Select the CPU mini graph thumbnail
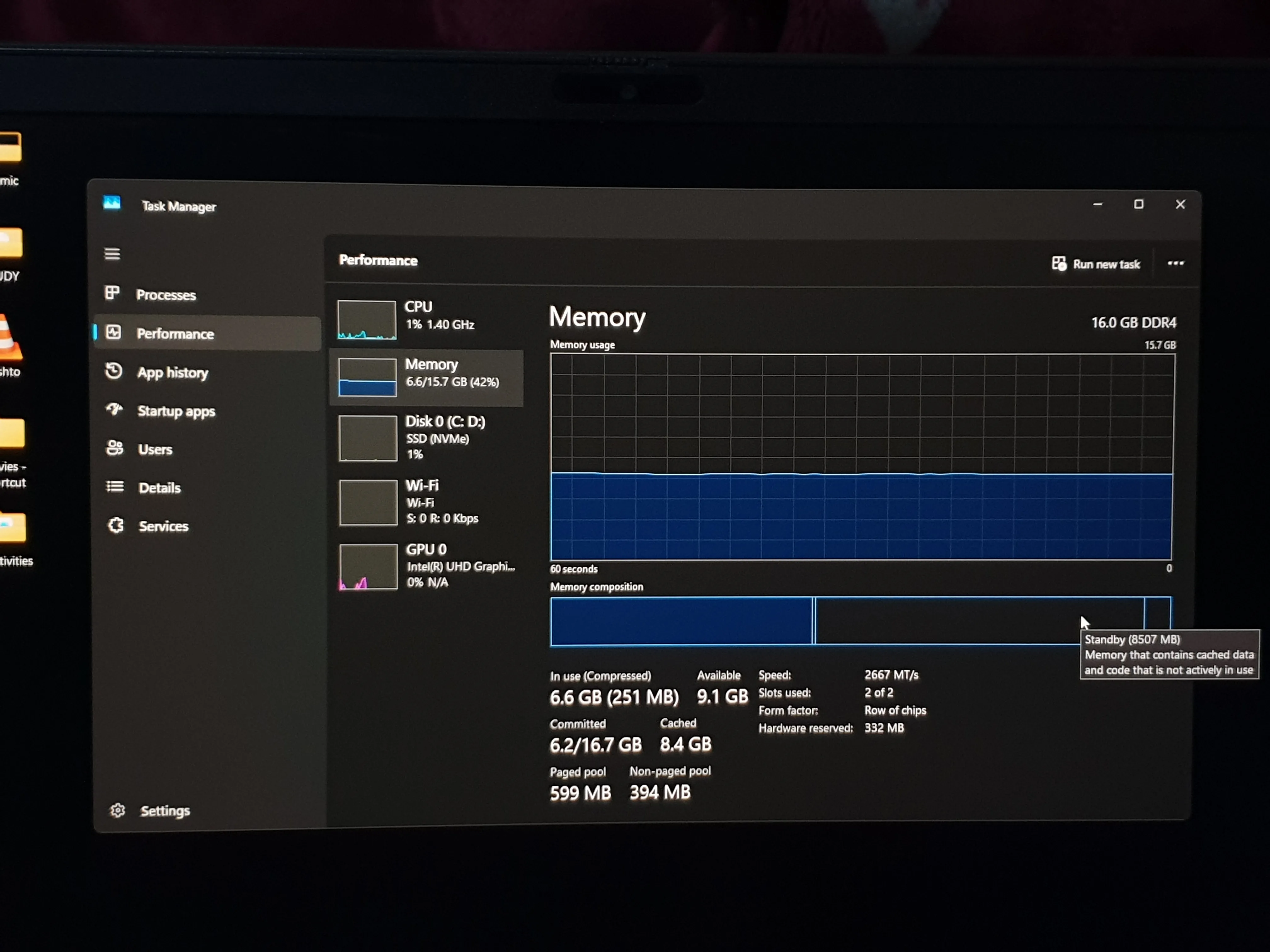 tap(366, 320)
